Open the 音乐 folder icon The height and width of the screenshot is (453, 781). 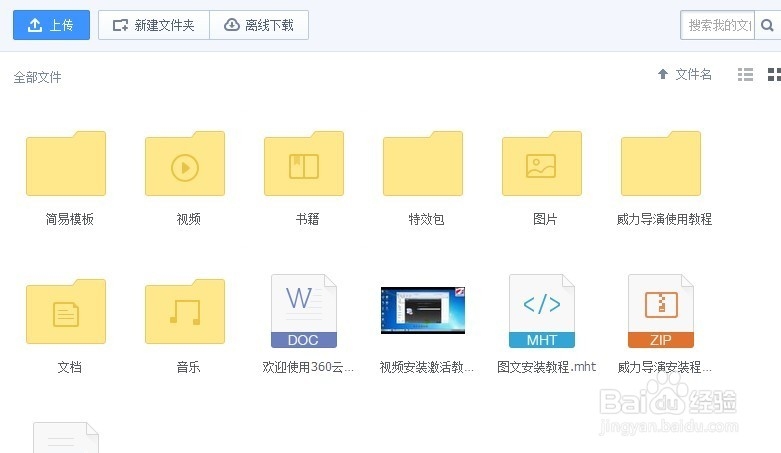tap(185, 311)
